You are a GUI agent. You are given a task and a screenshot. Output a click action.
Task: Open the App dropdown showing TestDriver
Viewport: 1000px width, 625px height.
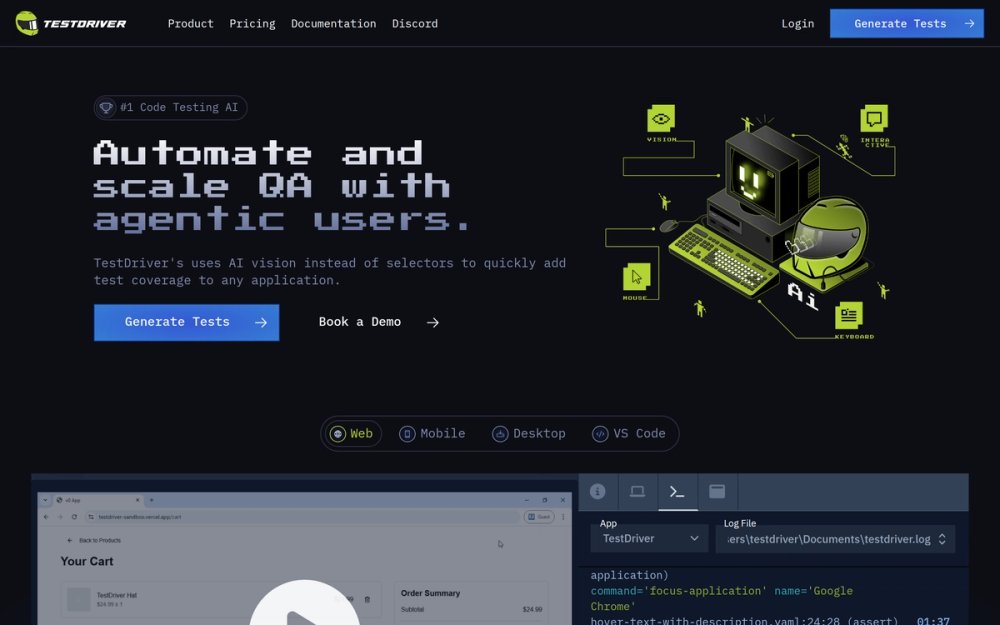tap(649, 539)
